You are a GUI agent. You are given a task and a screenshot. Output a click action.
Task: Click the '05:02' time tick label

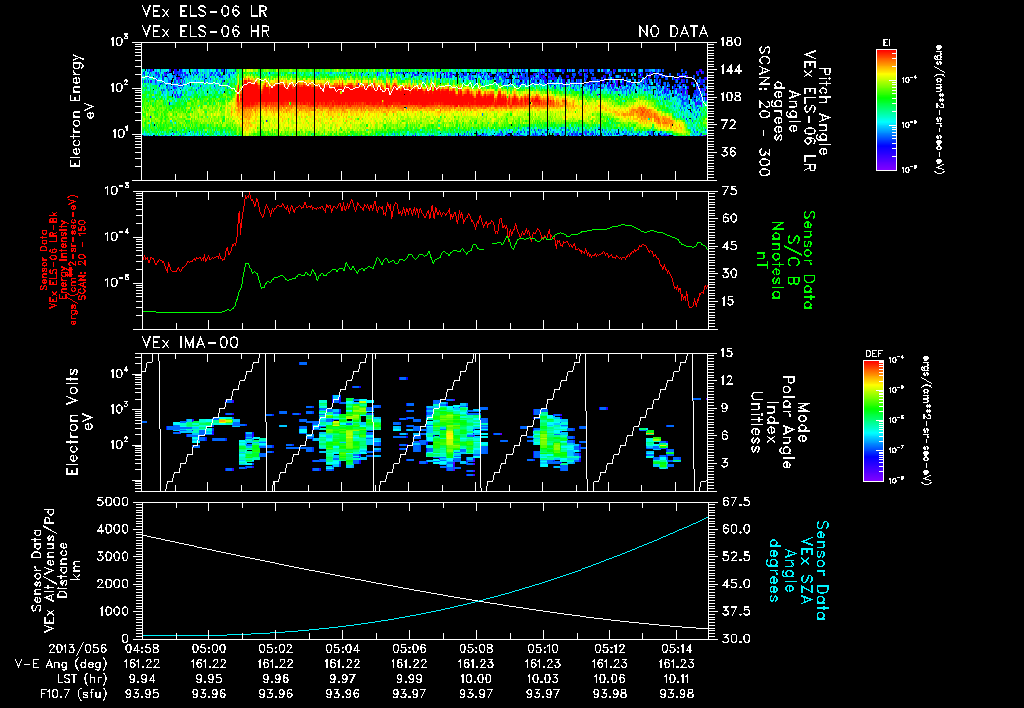click(x=276, y=649)
